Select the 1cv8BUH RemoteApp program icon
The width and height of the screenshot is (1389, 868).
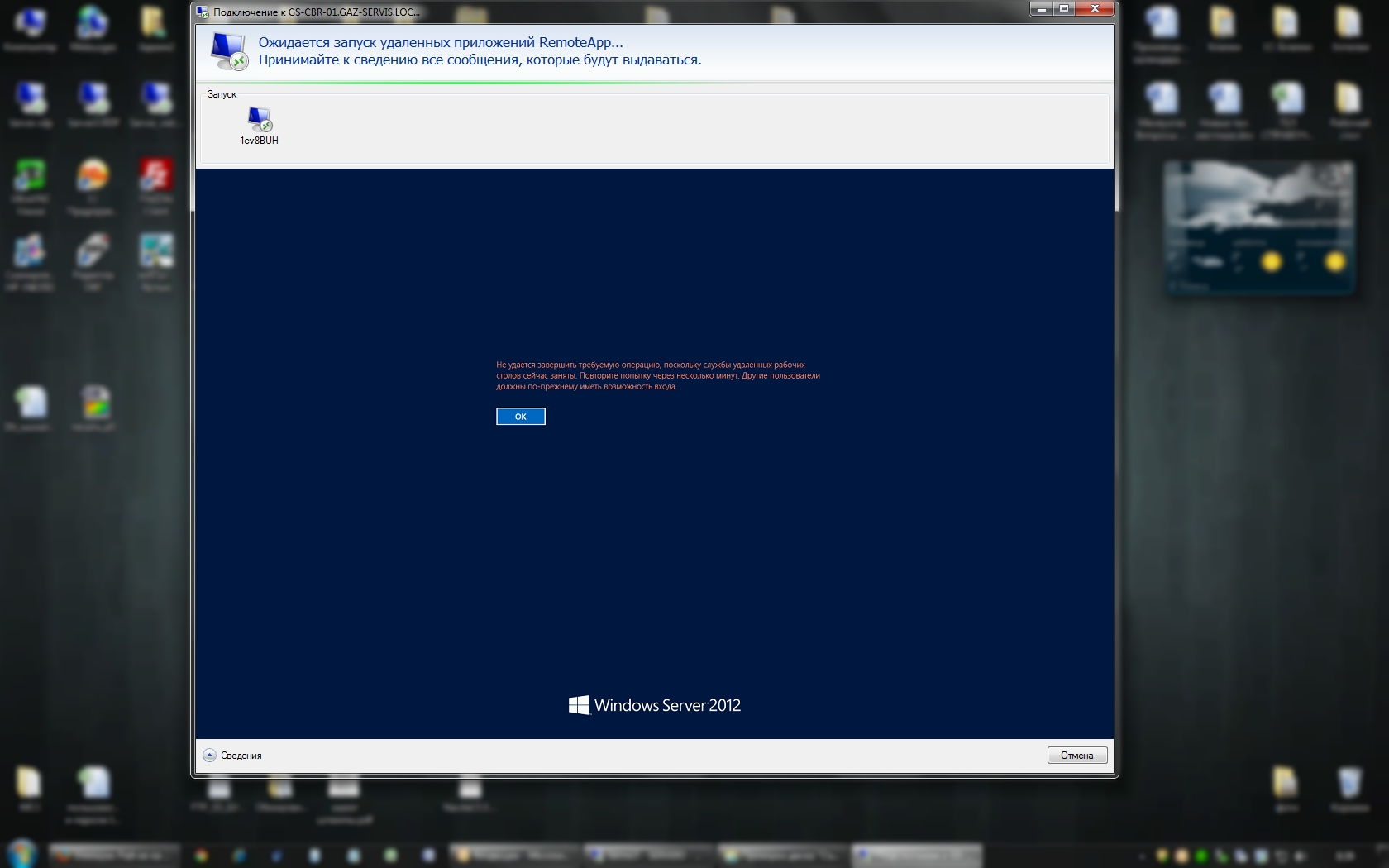tap(260, 119)
